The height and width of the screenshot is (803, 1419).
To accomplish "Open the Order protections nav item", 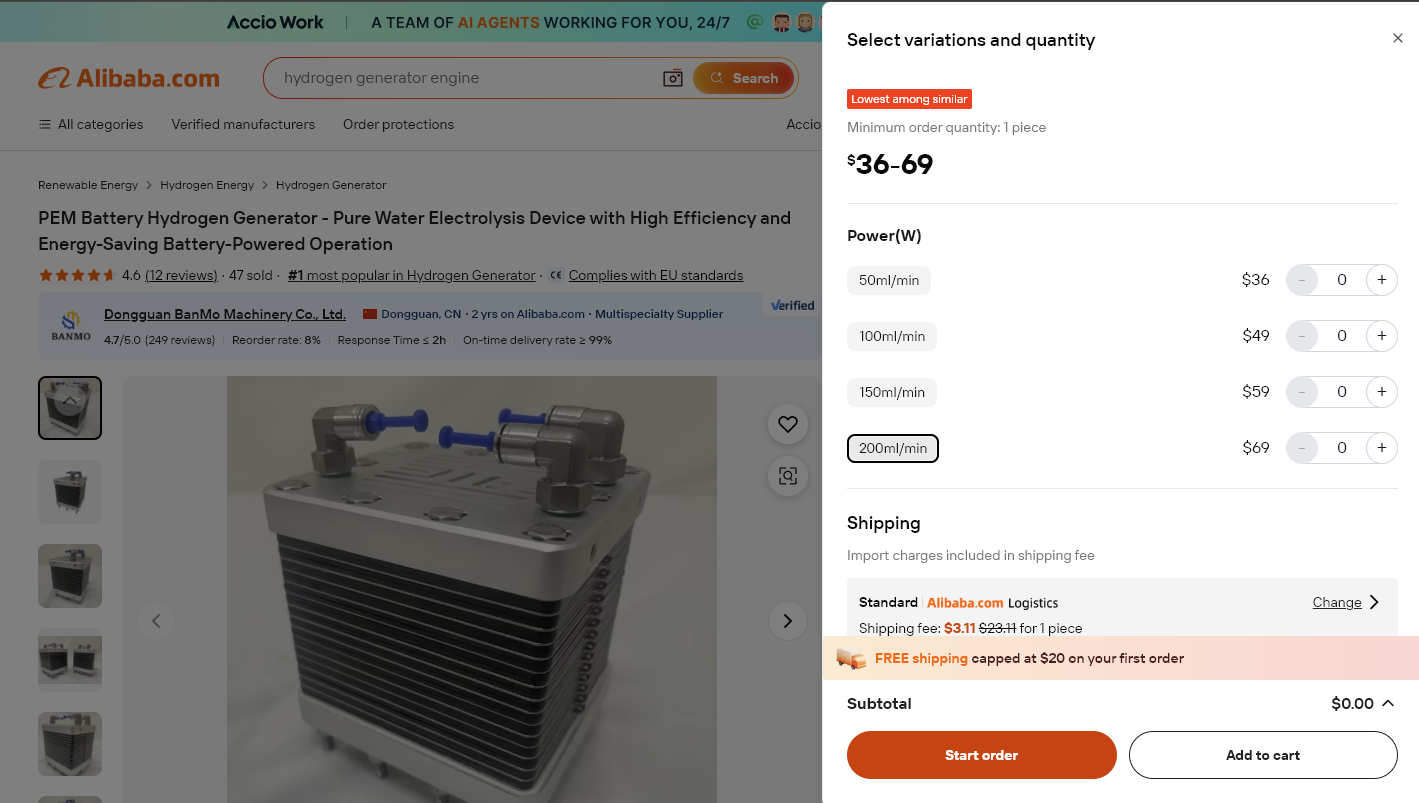I will pyautogui.click(x=398, y=124).
